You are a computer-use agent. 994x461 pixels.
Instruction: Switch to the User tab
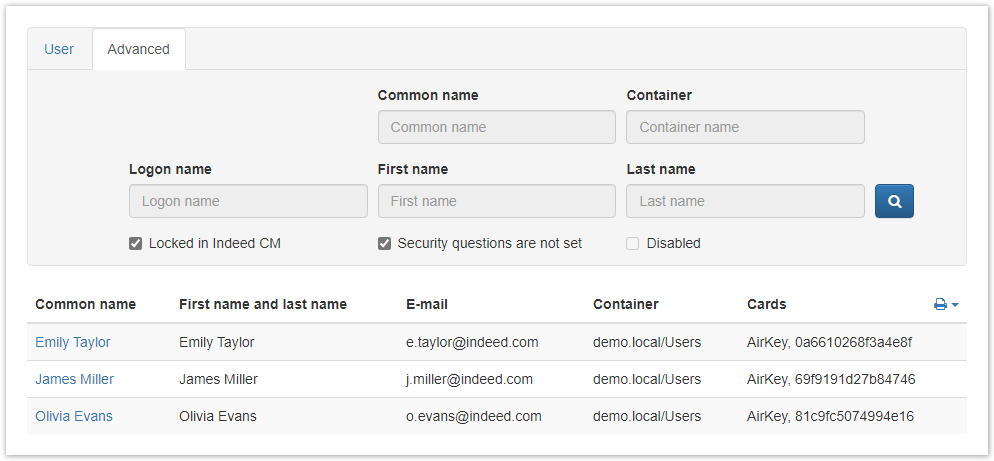59,49
